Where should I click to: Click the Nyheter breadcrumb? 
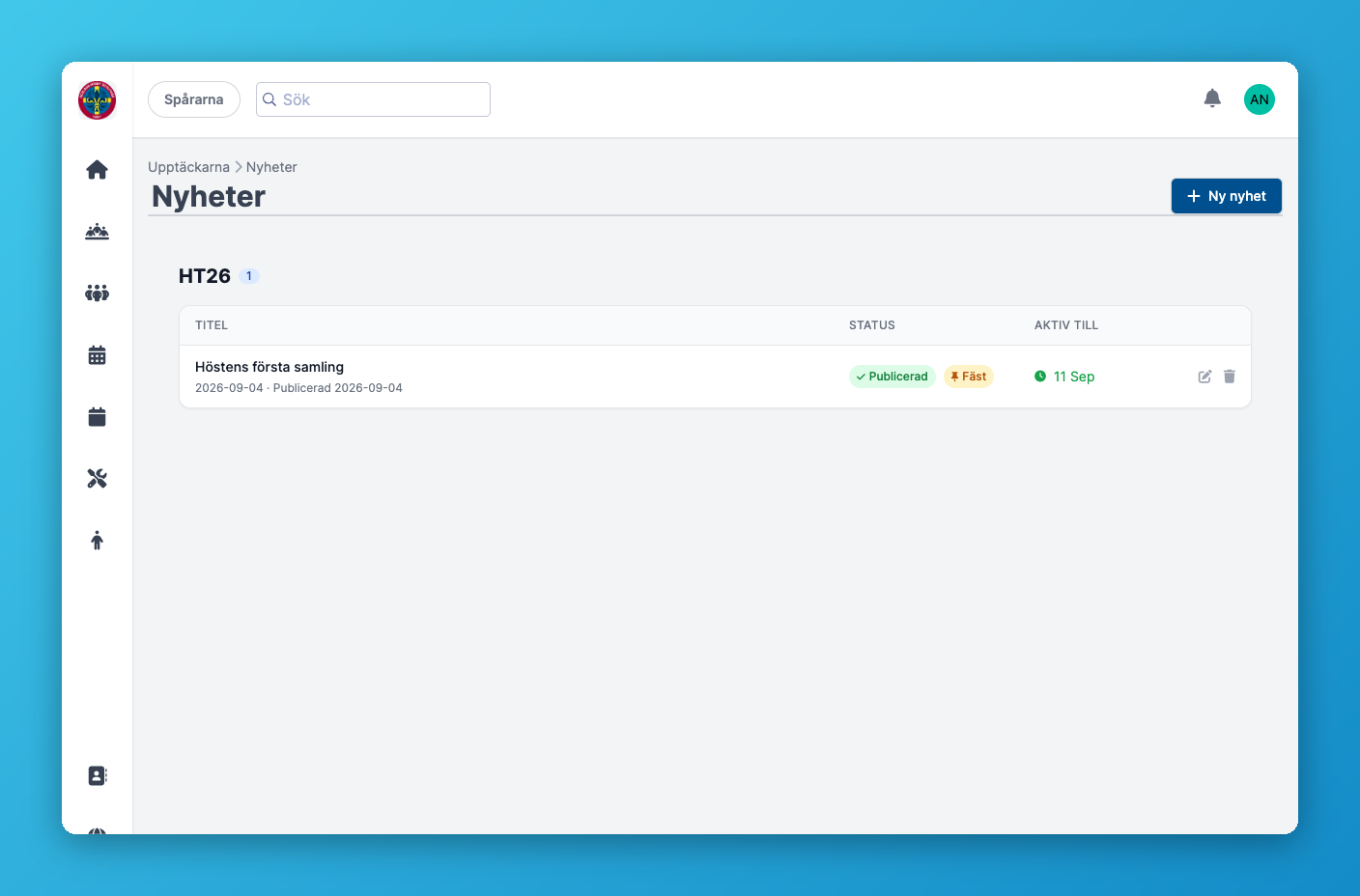coord(271,167)
